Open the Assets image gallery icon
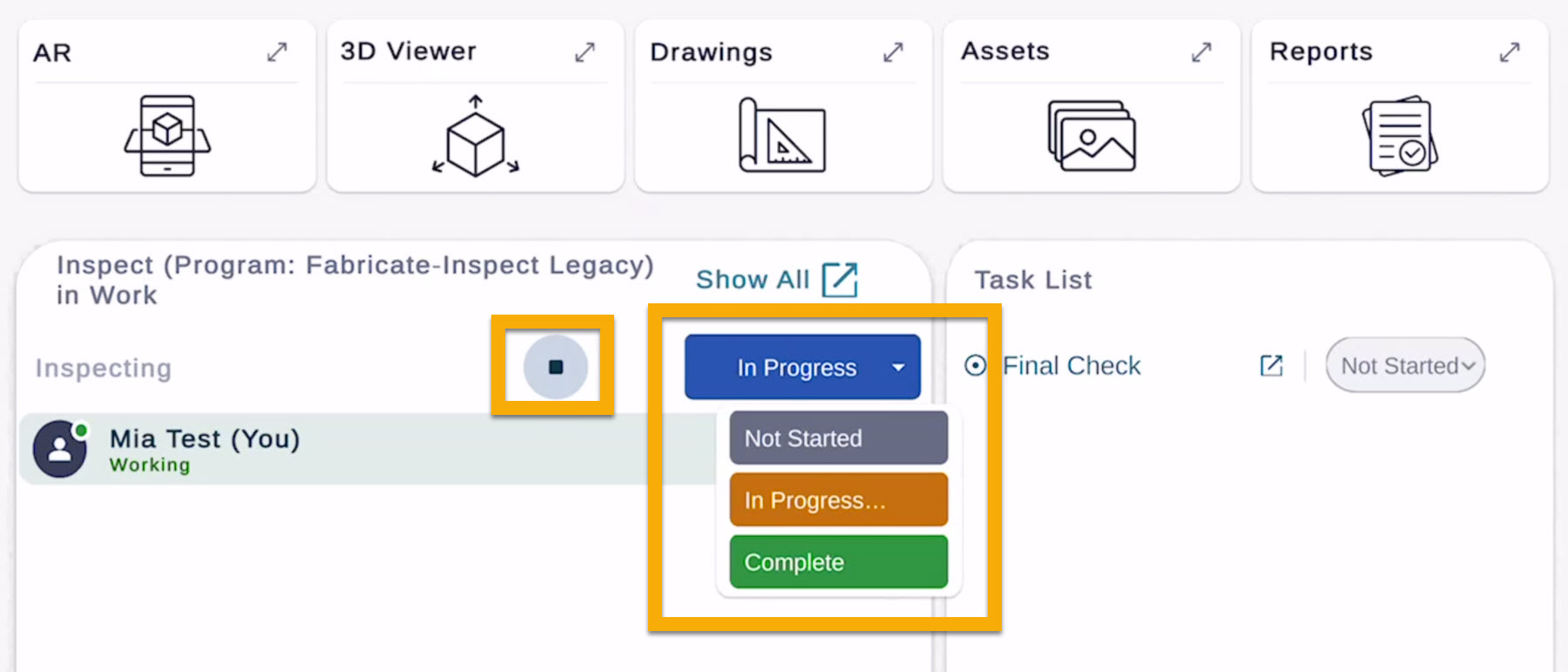The image size is (1568, 672). tap(1092, 136)
